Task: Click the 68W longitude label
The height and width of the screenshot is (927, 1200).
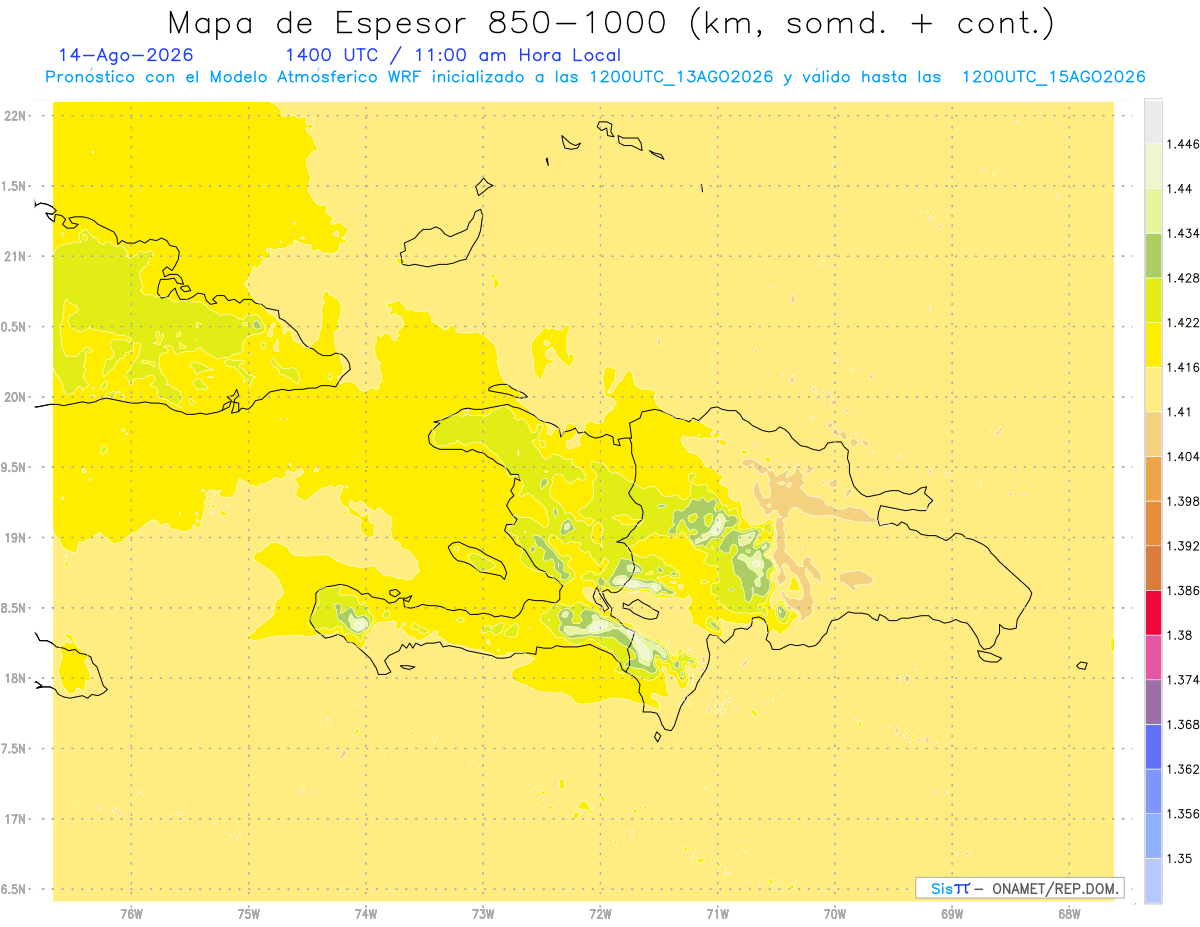Action: pyautogui.click(x=1069, y=914)
